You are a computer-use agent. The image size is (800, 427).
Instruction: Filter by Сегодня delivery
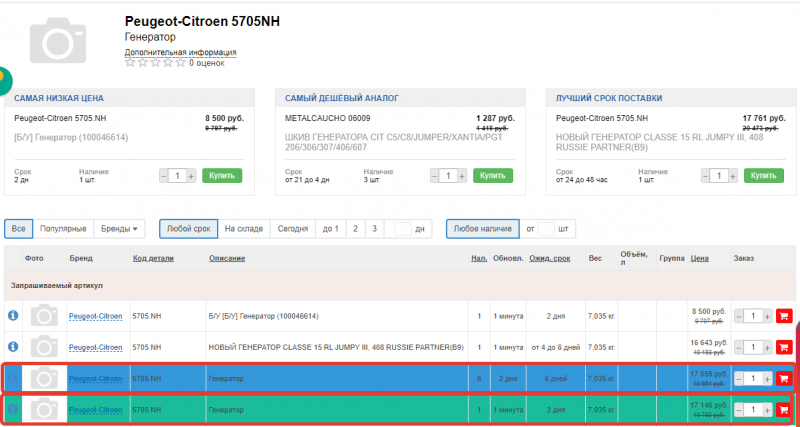click(293, 229)
